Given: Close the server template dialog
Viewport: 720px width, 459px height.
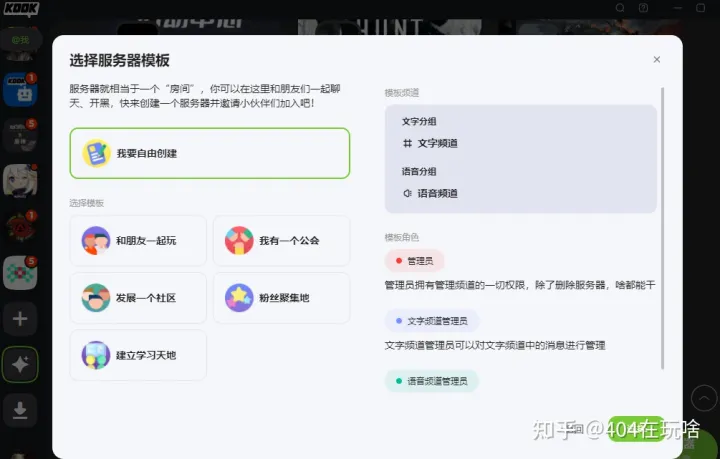Looking at the screenshot, I should (657, 59).
